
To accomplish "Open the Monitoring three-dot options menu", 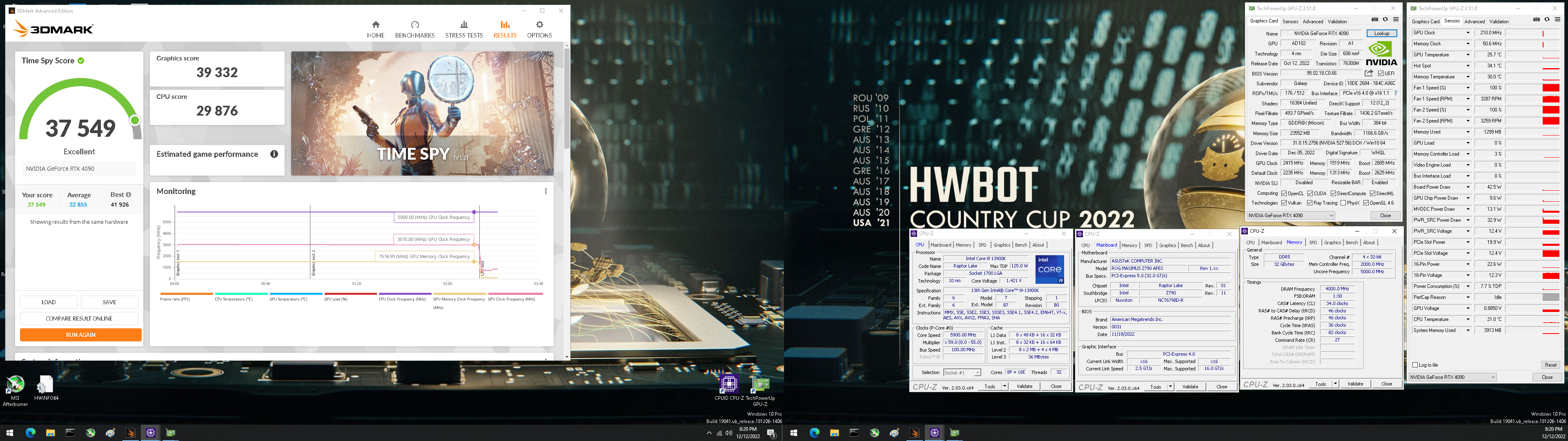I will point(546,191).
